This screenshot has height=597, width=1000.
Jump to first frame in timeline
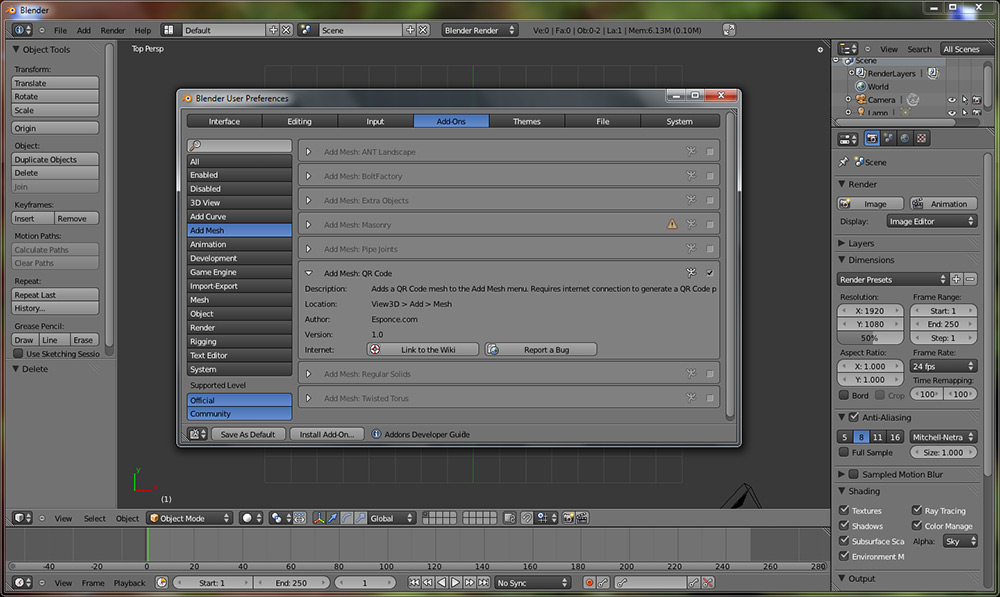tap(414, 582)
